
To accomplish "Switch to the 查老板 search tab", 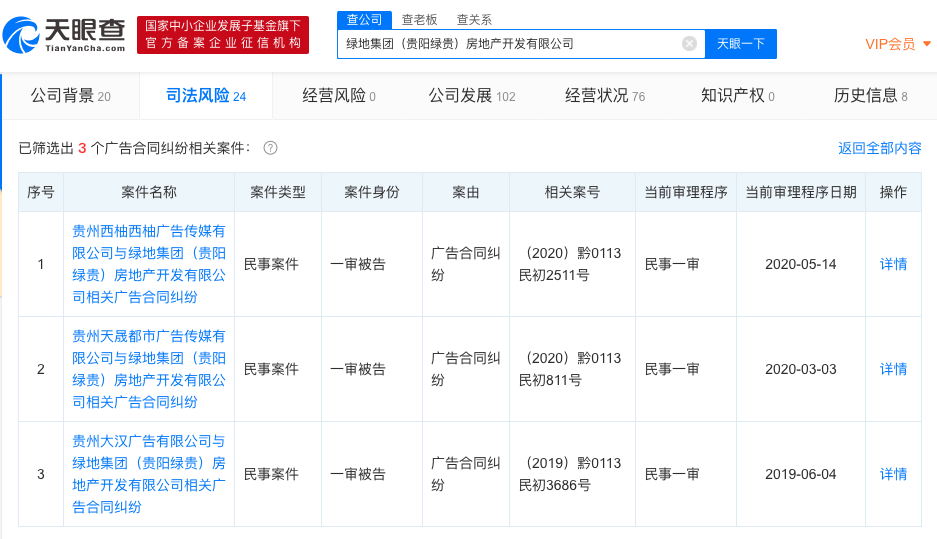I will pyautogui.click(x=419, y=20).
